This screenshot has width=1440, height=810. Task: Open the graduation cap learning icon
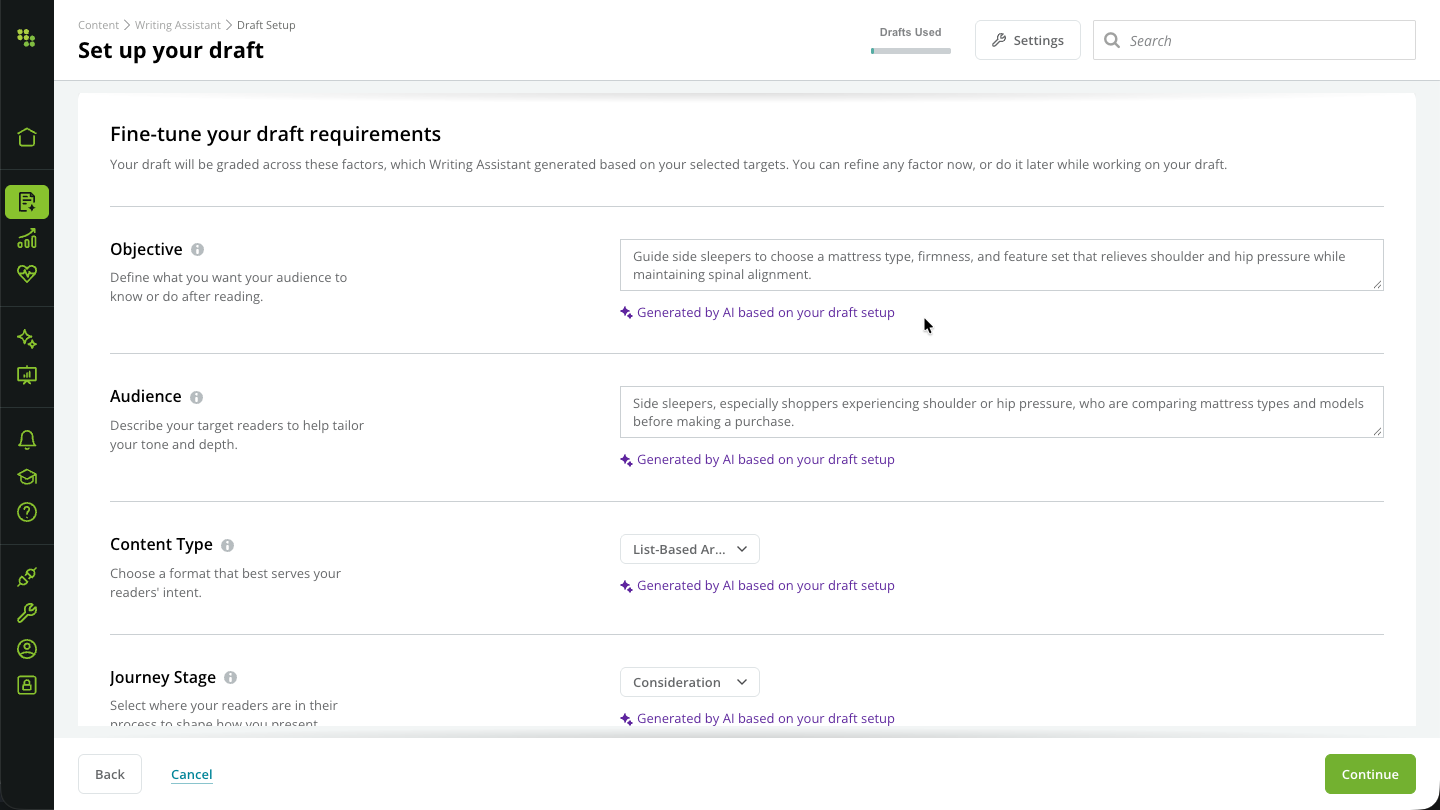[27, 477]
